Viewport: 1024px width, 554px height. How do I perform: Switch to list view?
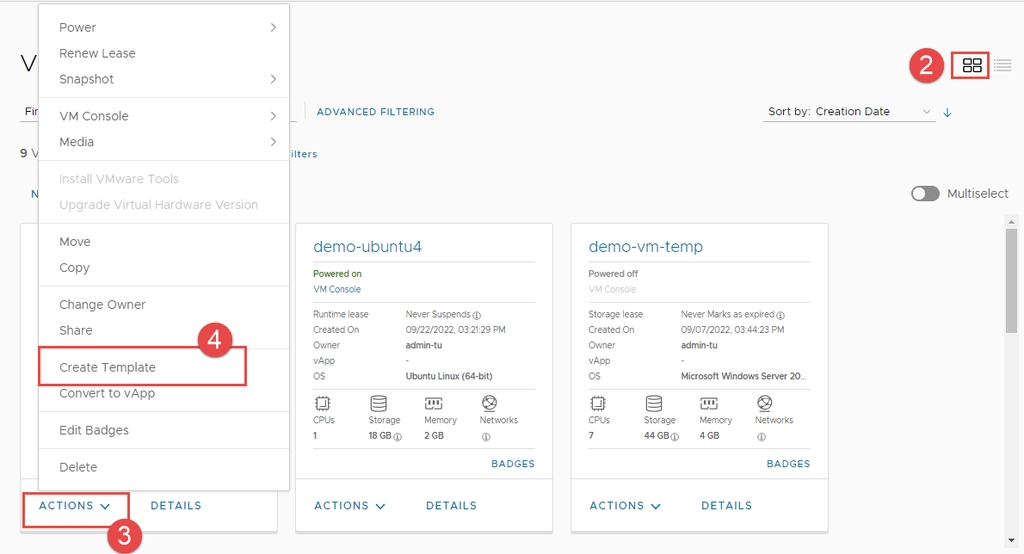point(1002,66)
